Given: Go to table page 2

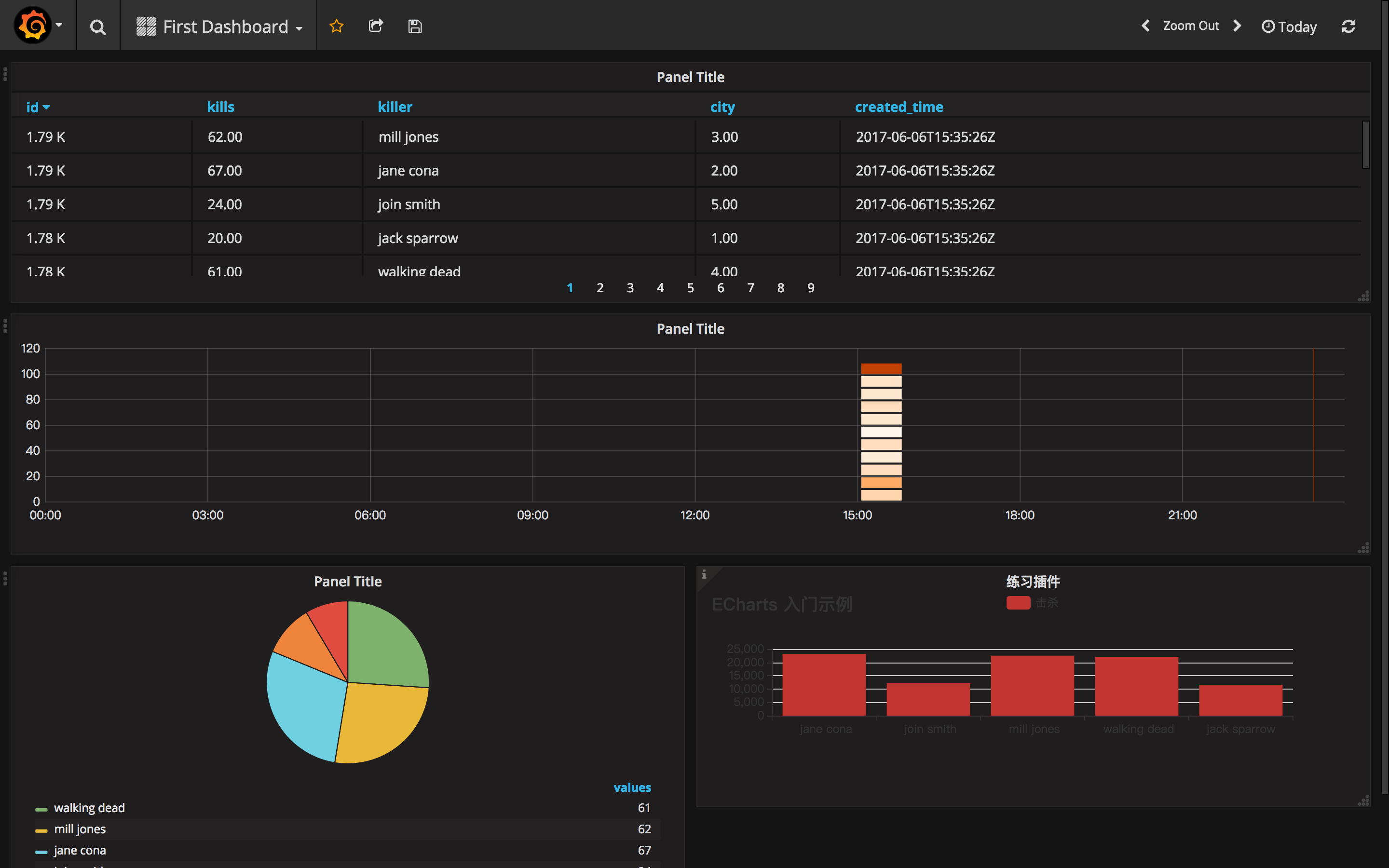Looking at the screenshot, I should tap(600, 287).
